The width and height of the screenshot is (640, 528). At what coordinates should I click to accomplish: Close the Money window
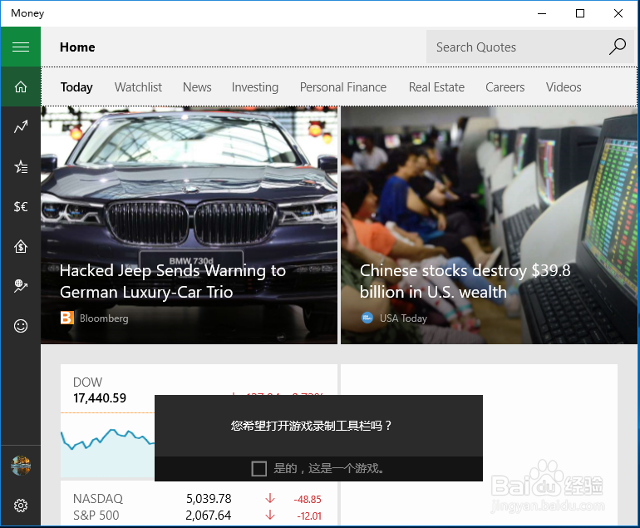[x=618, y=13]
